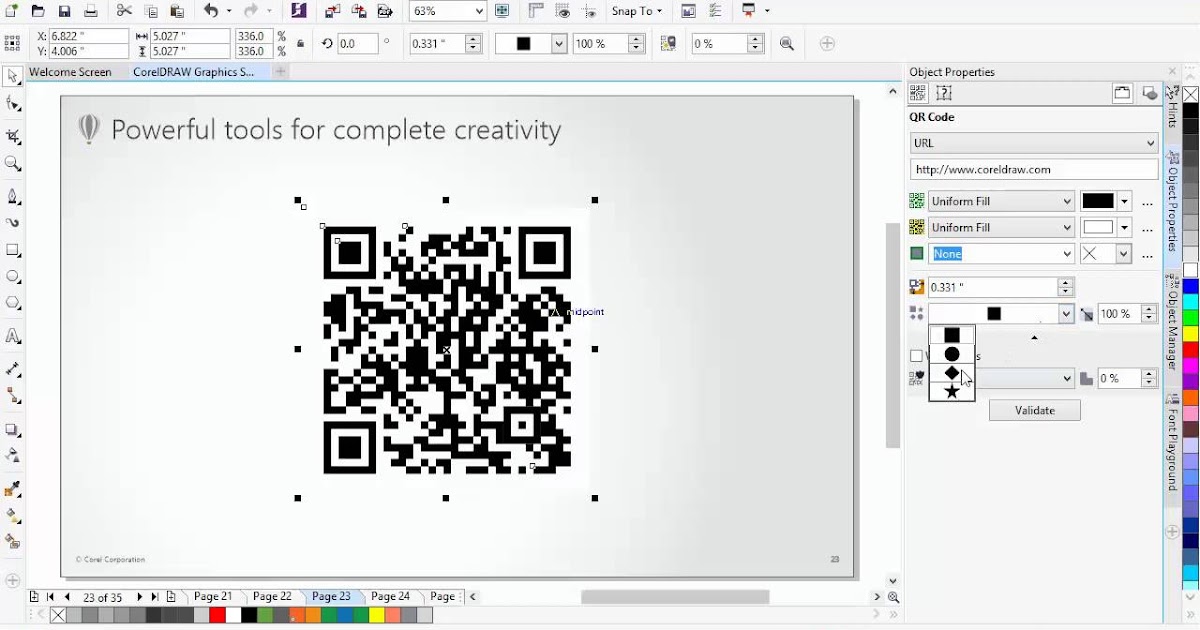Select the Polygon tool
This screenshot has height=630, width=1200.
click(x=13, y=303)
